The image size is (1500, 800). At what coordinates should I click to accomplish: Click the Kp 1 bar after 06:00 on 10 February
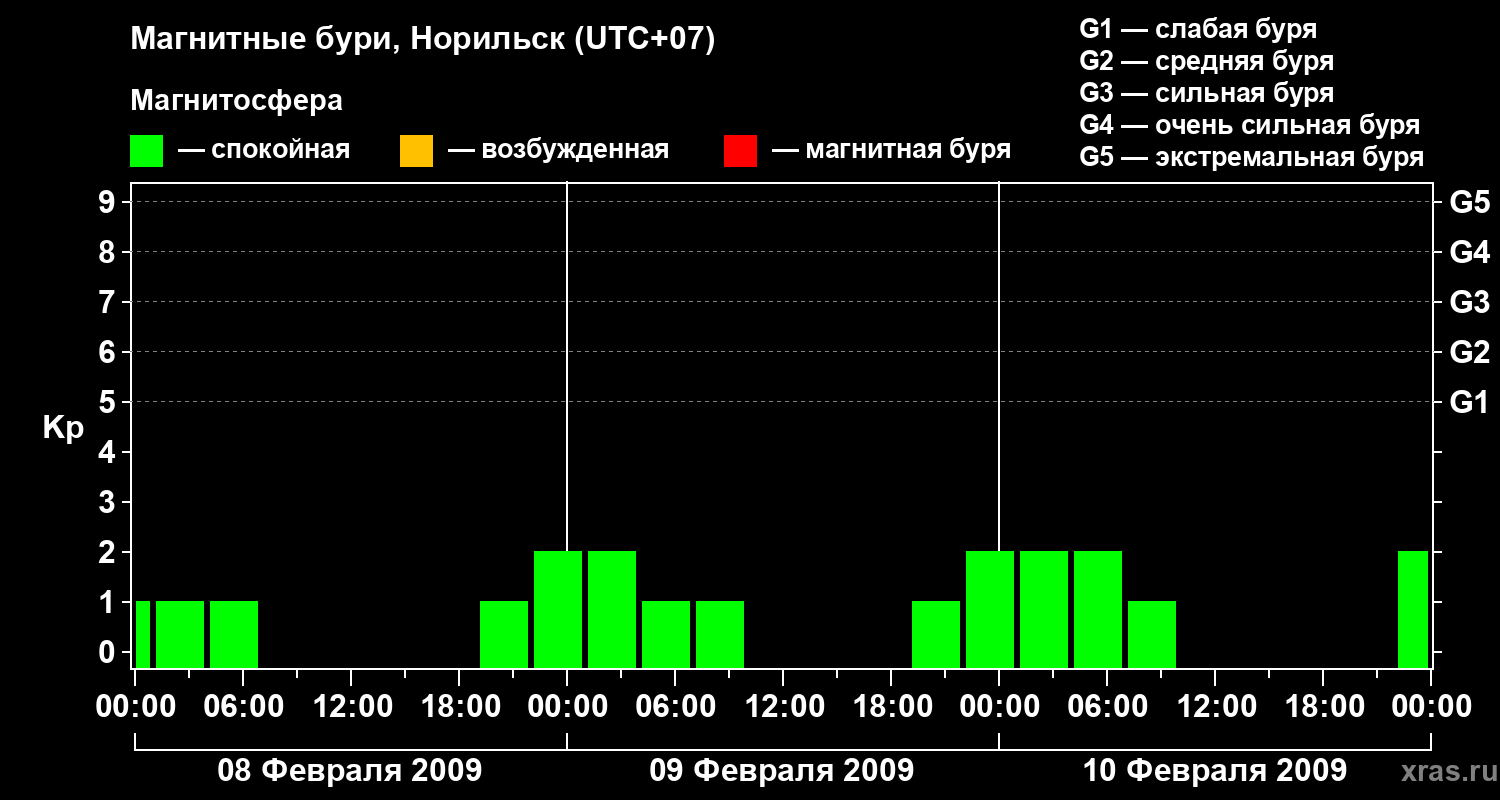pos(1152,634)
